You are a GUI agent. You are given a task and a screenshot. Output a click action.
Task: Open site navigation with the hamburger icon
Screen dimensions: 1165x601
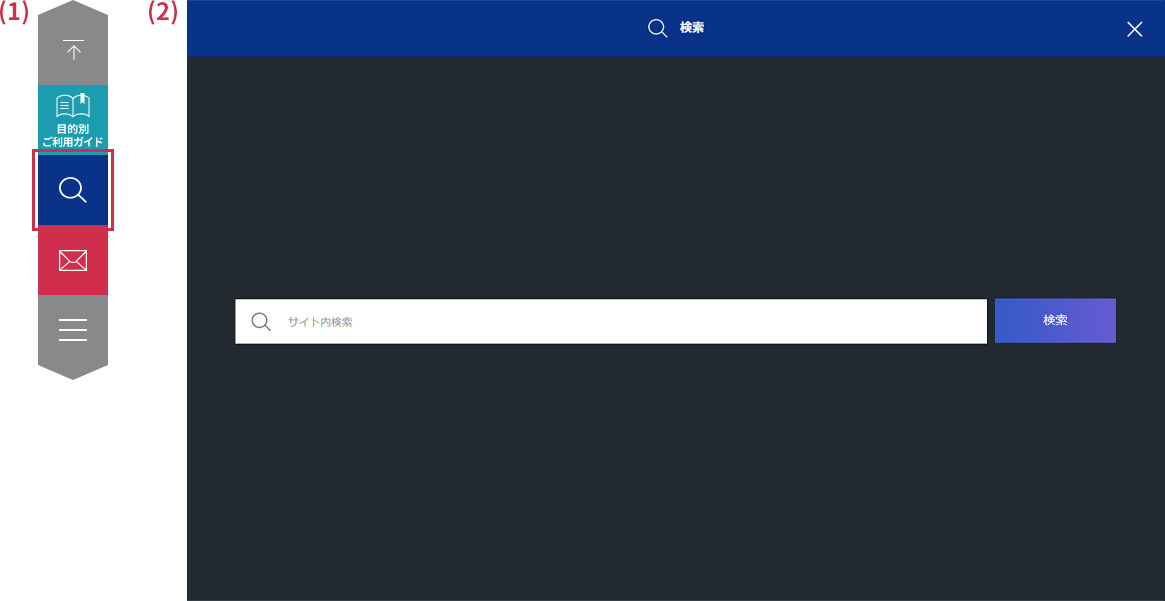point(72,328)
